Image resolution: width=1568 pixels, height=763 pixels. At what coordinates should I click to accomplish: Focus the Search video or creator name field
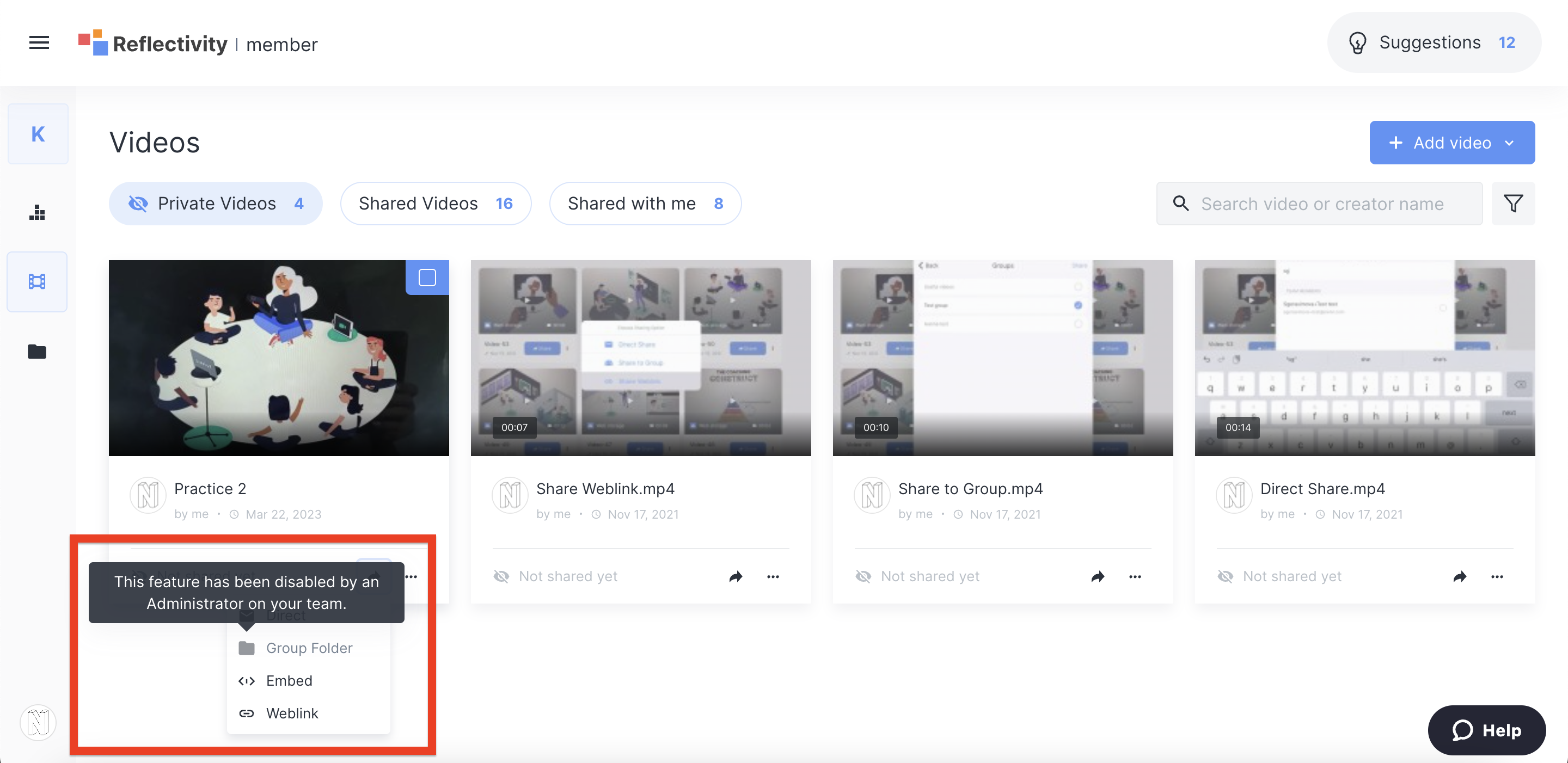click(1319, 203)
